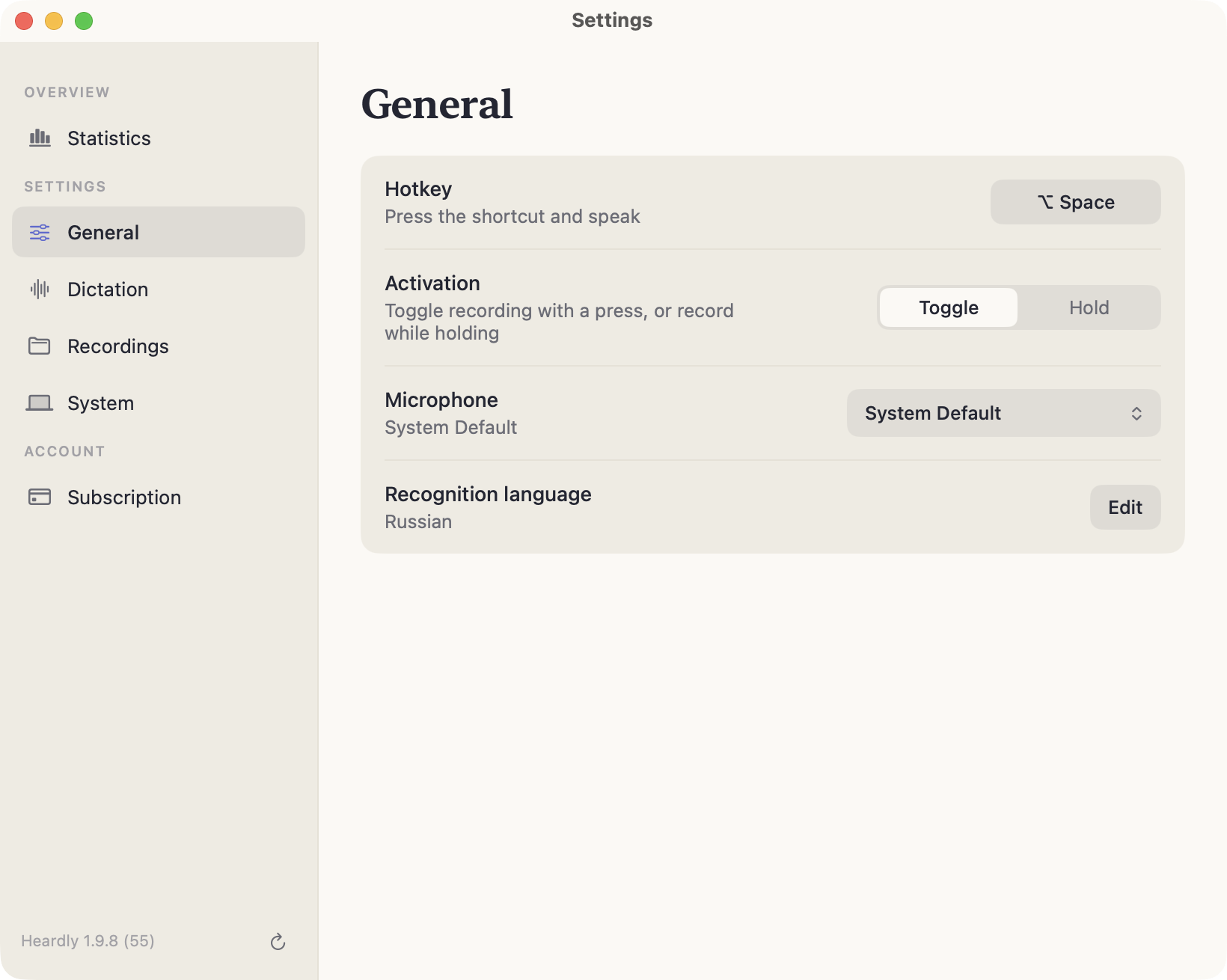Go to Dictation settings
The width and height of the screenshot is (1227, 980).
click(159, 290)
